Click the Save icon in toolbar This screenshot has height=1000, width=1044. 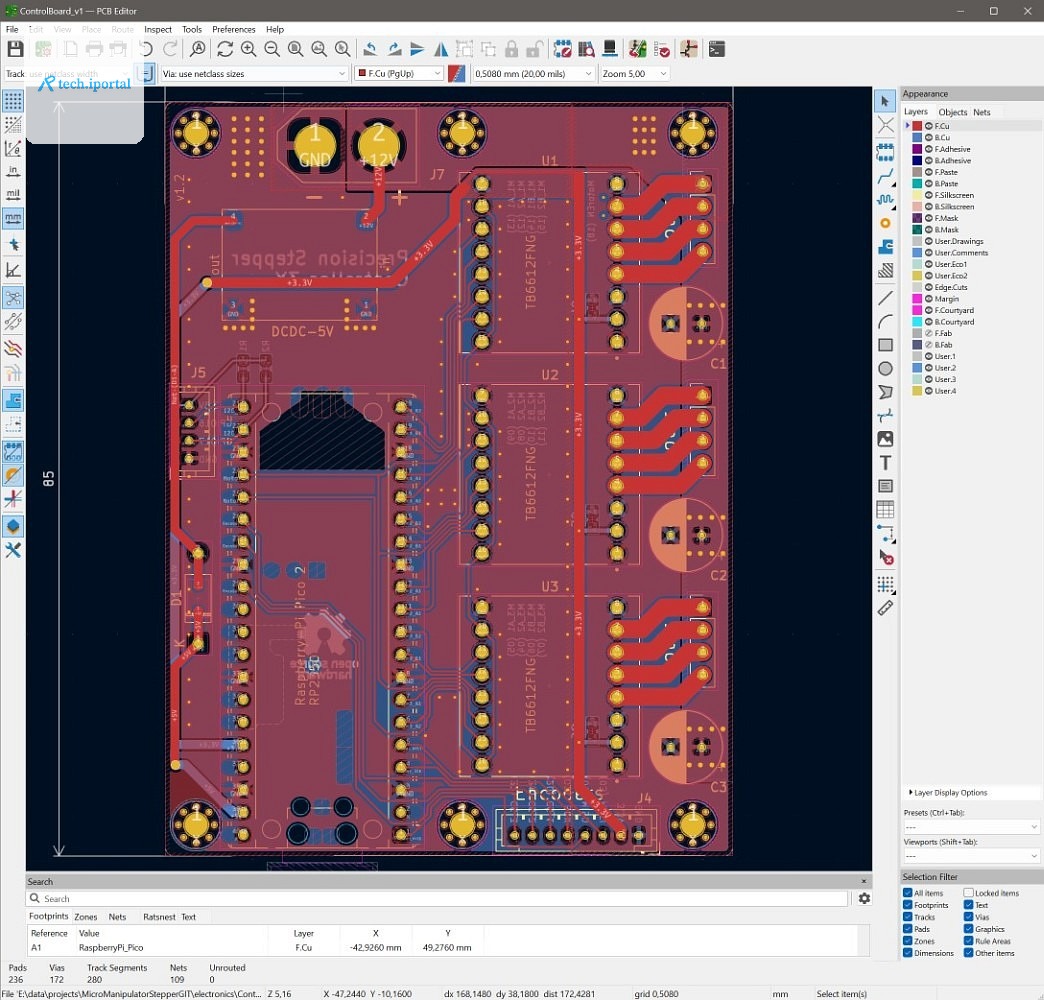click(x=15, y=49)
